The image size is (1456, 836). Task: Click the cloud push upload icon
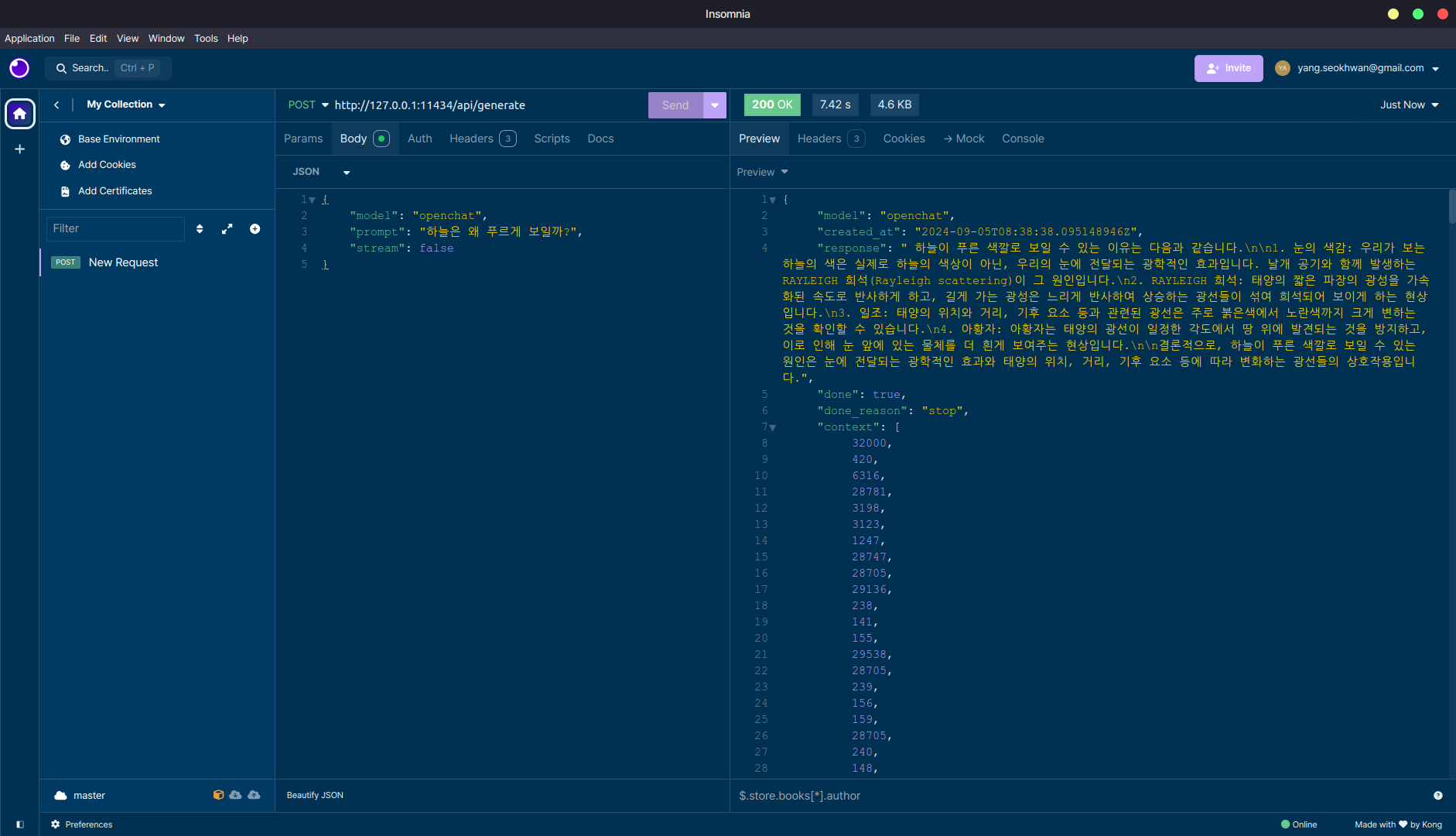(x=254, y=795)
